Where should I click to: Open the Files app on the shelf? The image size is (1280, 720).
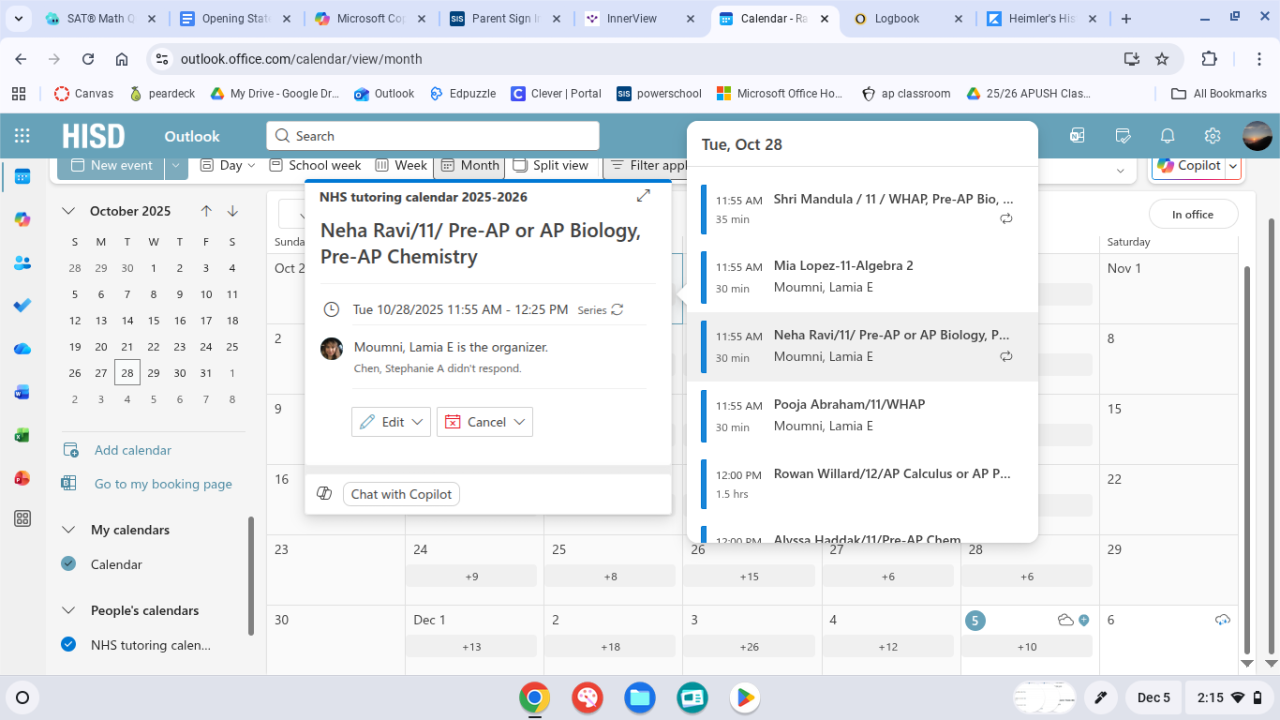pyautogui.click(x=640, y=697)
